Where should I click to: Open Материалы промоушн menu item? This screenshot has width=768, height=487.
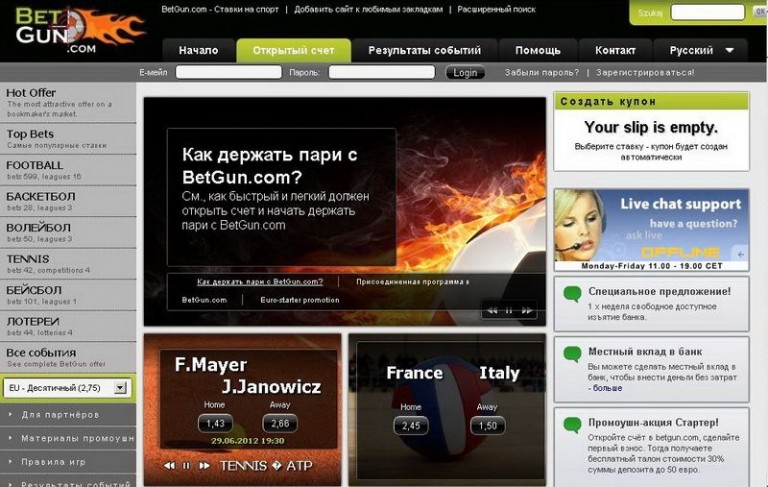[68, 438]
